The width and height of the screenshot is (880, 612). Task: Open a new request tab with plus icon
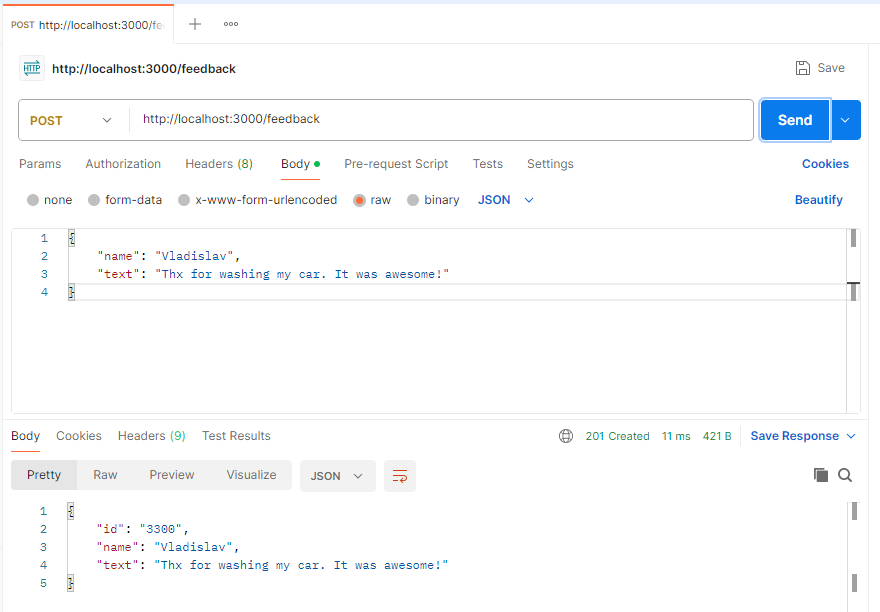tap(195, 24)
